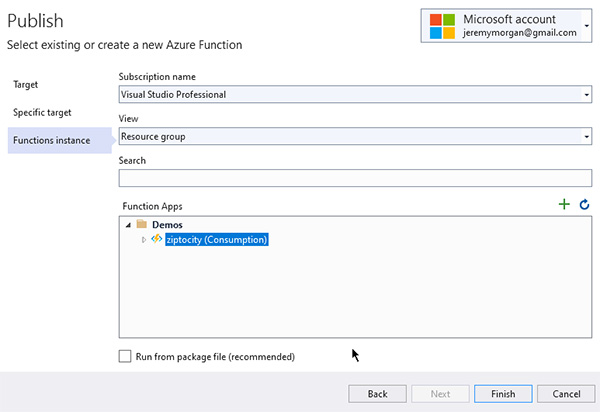The height and width of the screenshot is (412, 600).
Task: Select ziptocity (Consumption) function app
Action: [x=217, y=240]
